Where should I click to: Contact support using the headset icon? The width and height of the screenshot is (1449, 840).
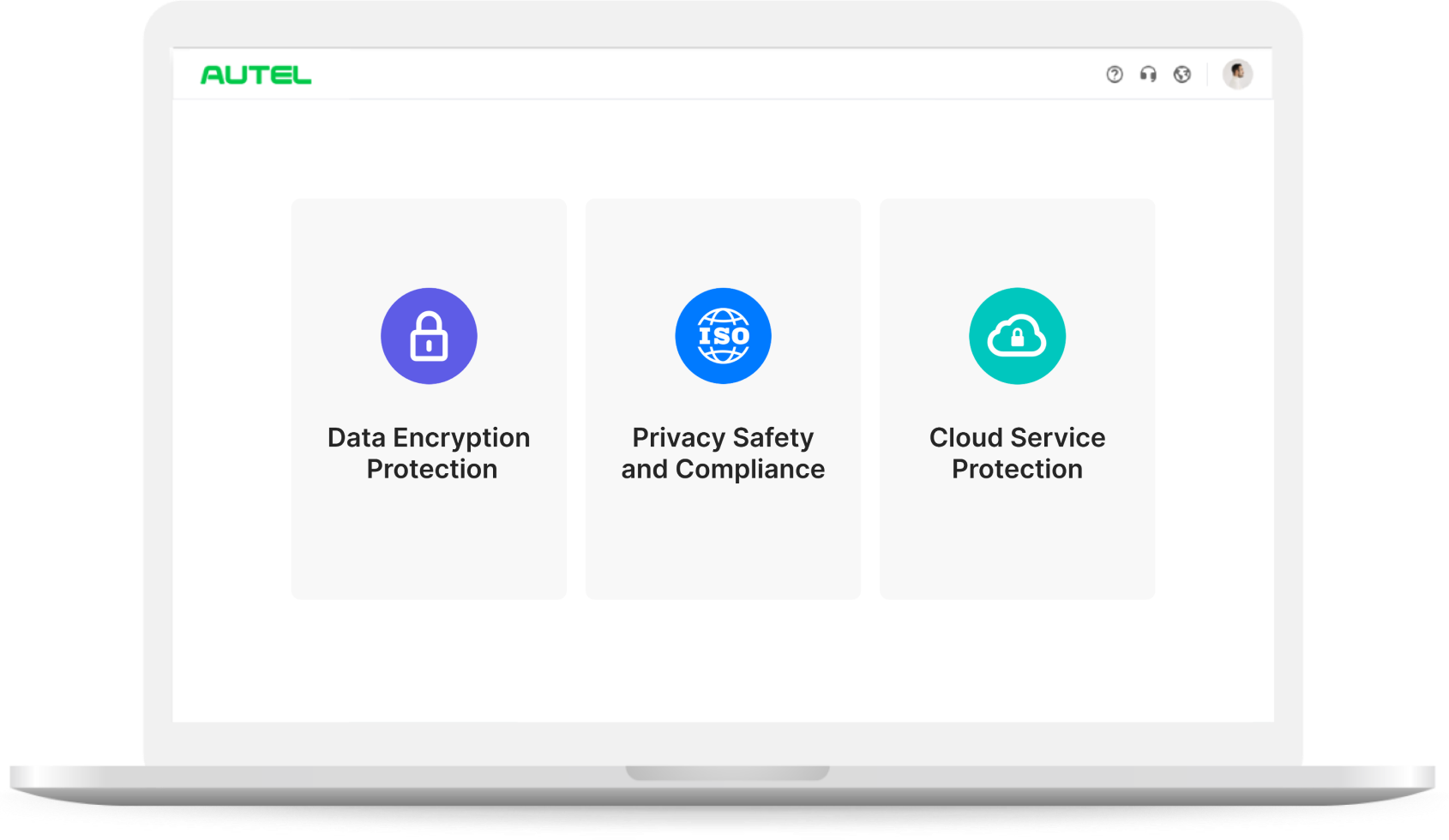pos(1148,75)
